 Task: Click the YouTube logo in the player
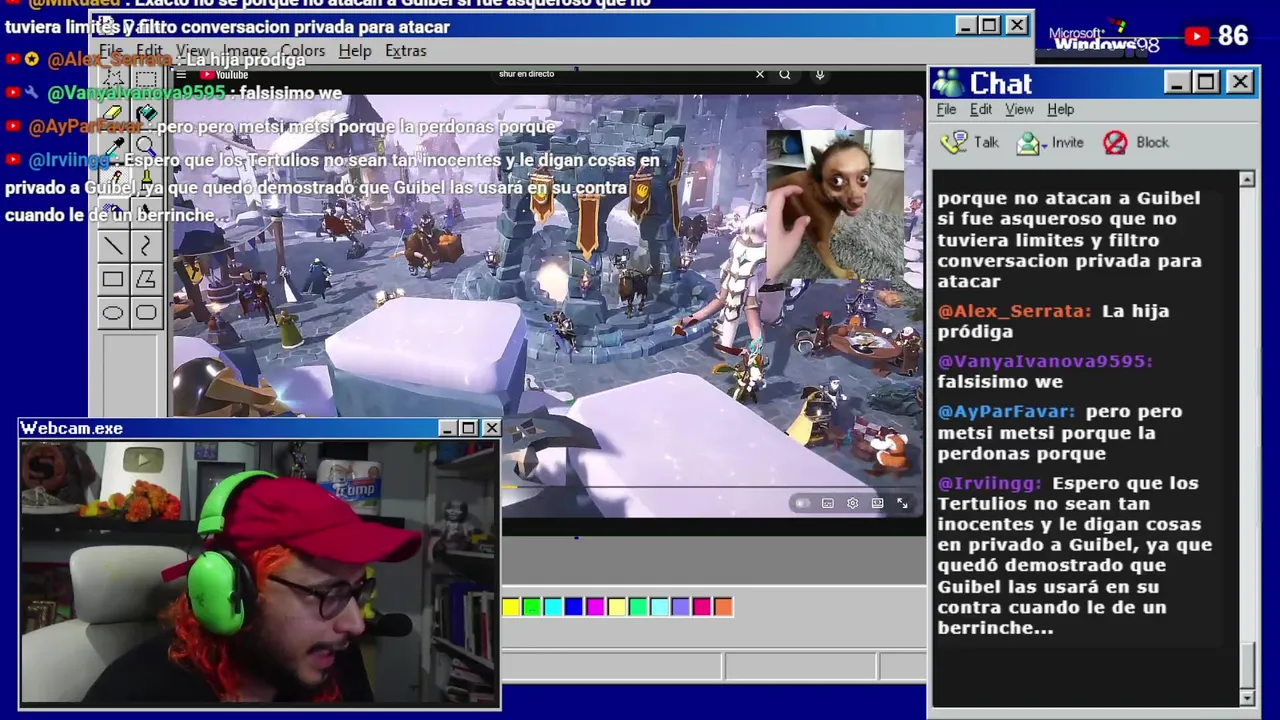[223, 75]
